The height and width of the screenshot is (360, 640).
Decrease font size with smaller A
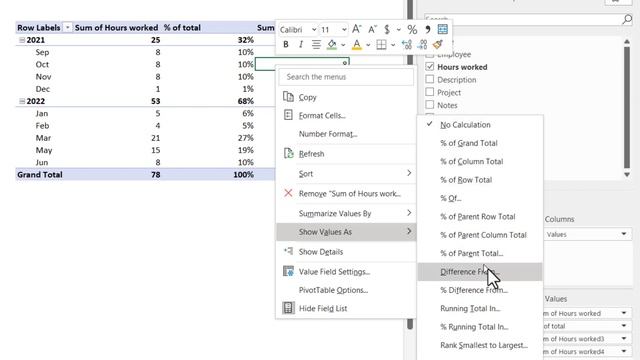coord(372,29)
